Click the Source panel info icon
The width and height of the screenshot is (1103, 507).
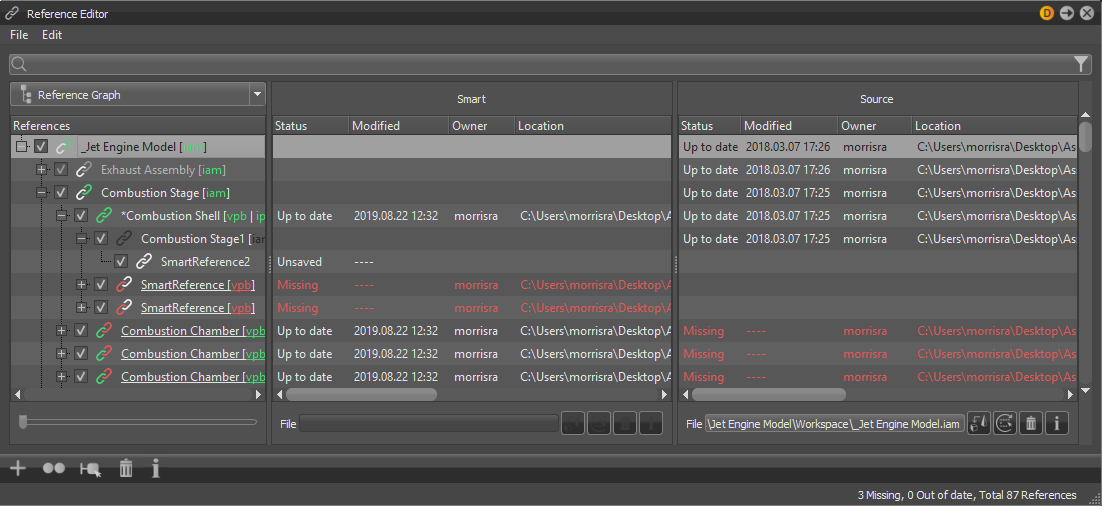(x=1057, y=423)
